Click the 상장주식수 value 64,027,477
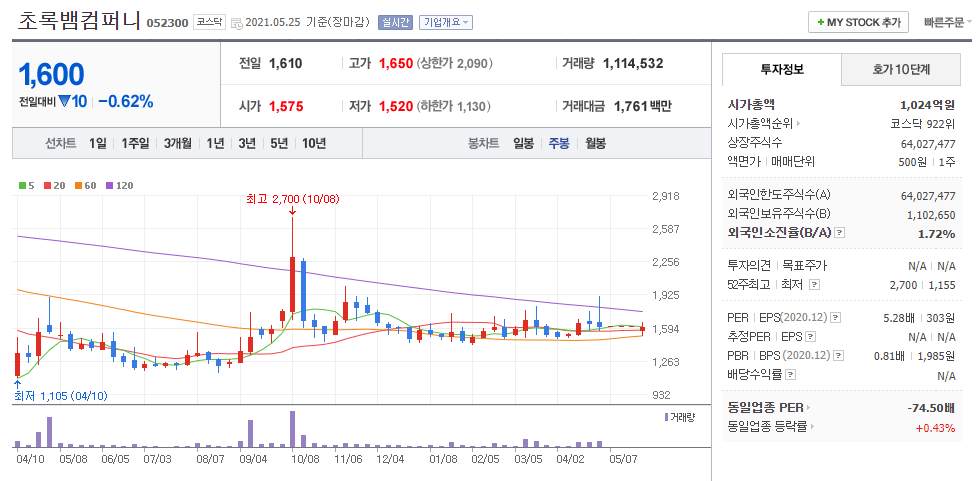Viewport: 980px width, 481px height. [x=928, y=144]
